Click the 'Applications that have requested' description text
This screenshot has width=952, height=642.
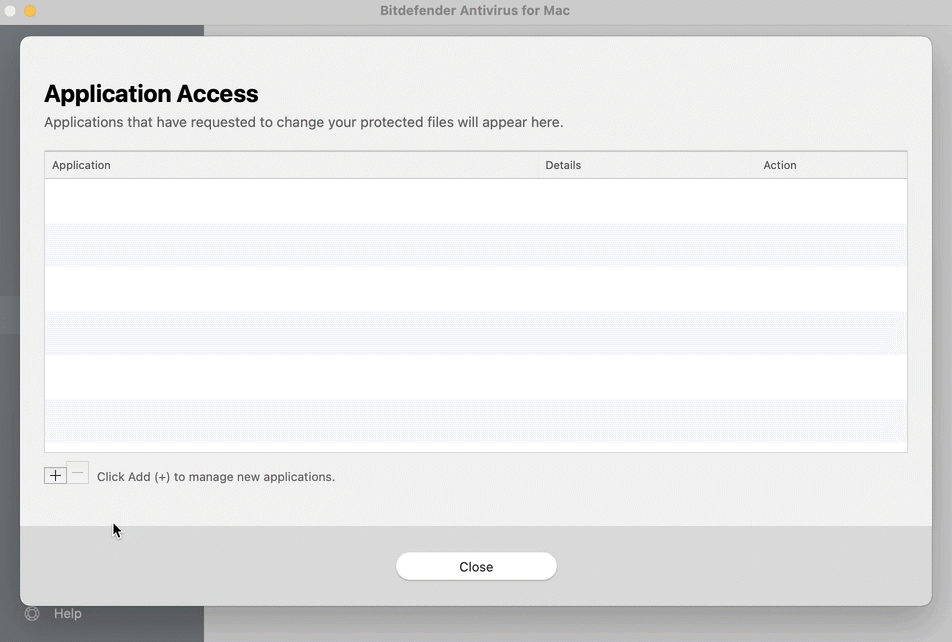pos(304,122)
